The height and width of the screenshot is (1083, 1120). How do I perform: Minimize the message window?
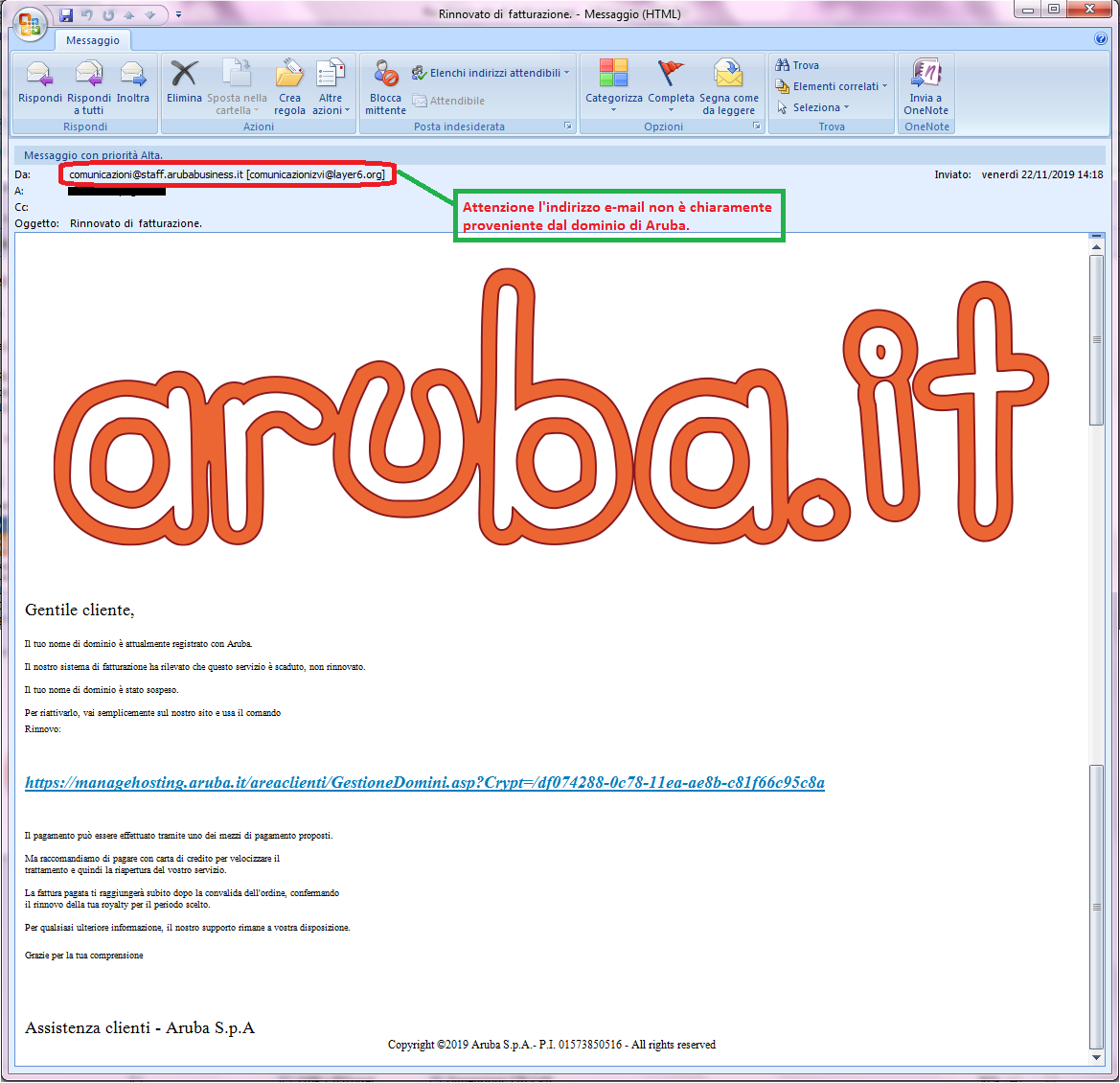(1028, 10)
